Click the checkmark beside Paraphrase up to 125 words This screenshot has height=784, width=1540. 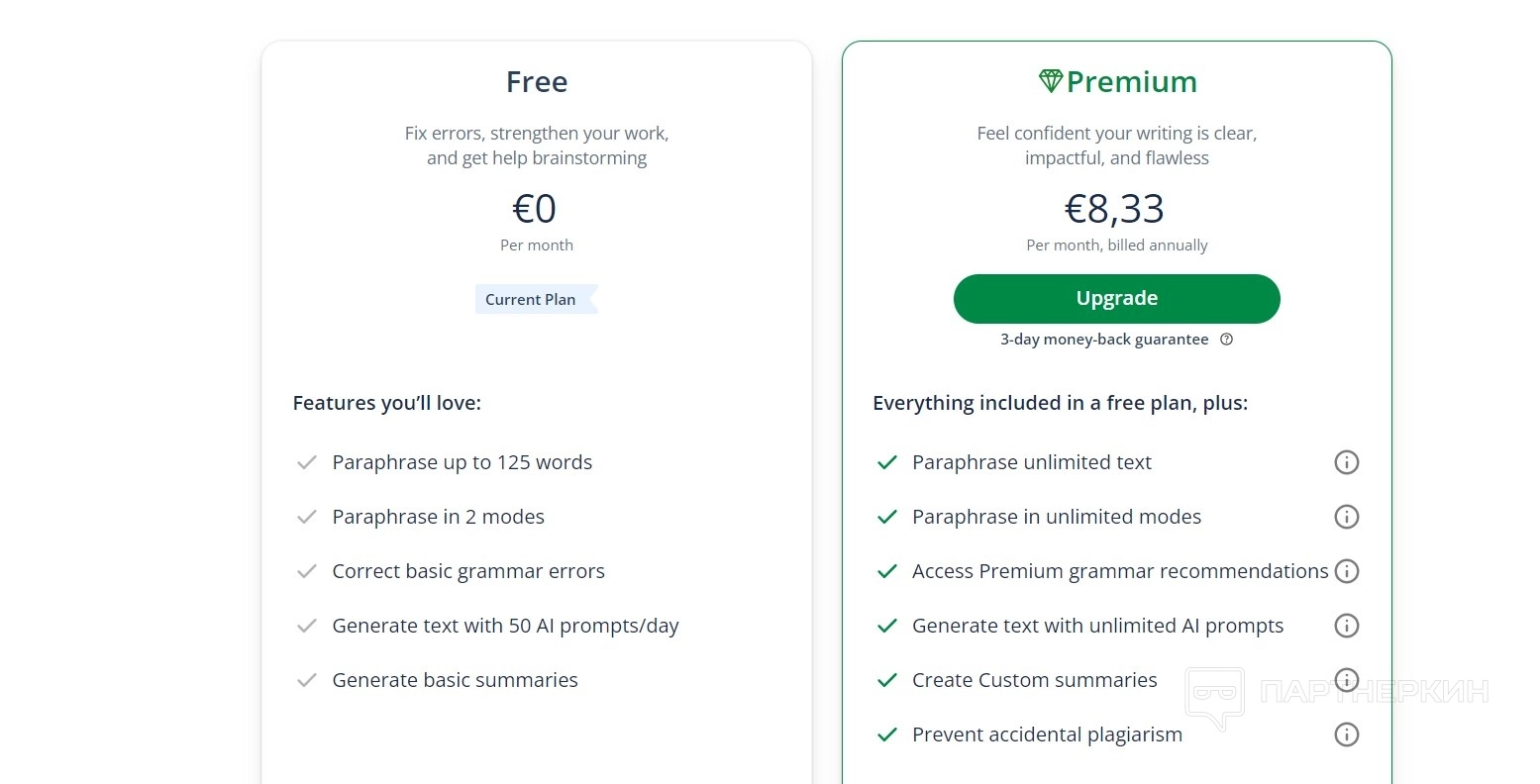[x=307, y=462]
